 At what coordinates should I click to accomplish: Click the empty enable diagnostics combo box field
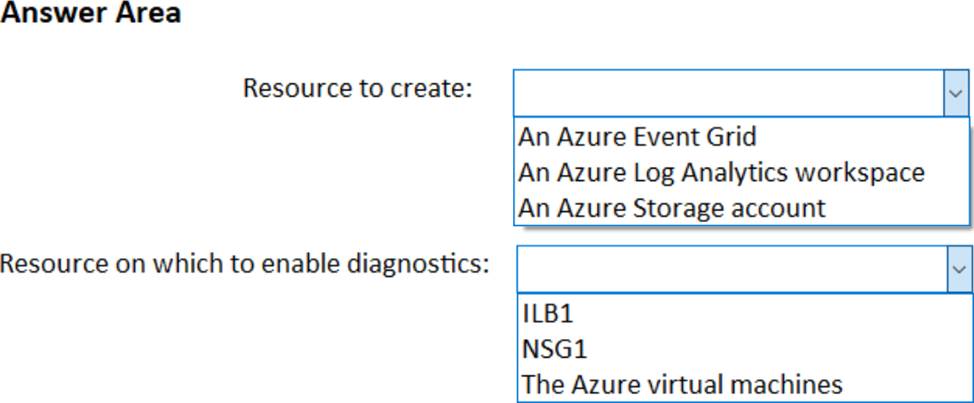(x=731, y=269)
